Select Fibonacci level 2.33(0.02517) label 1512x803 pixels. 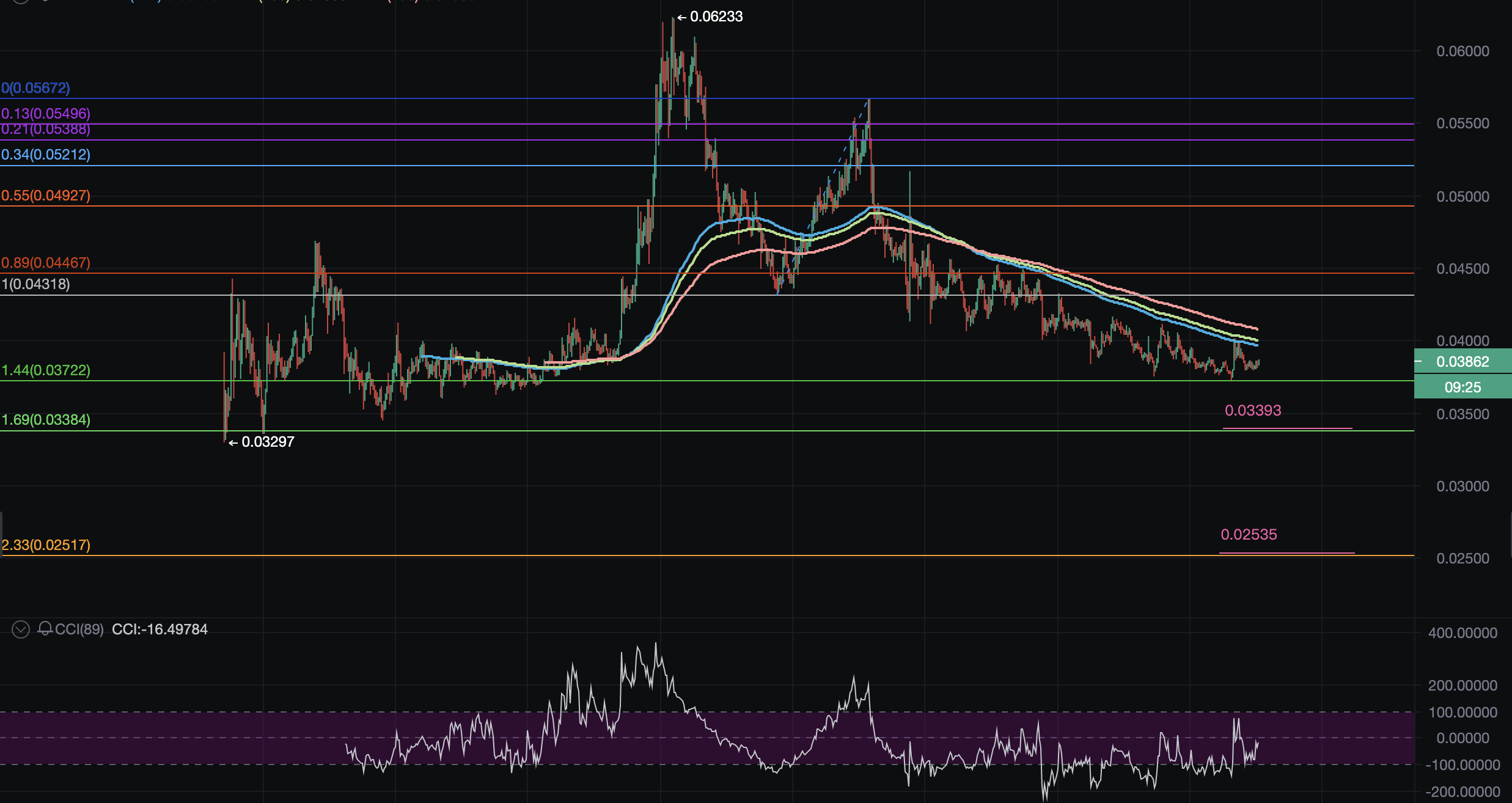[x=46, y=545]
